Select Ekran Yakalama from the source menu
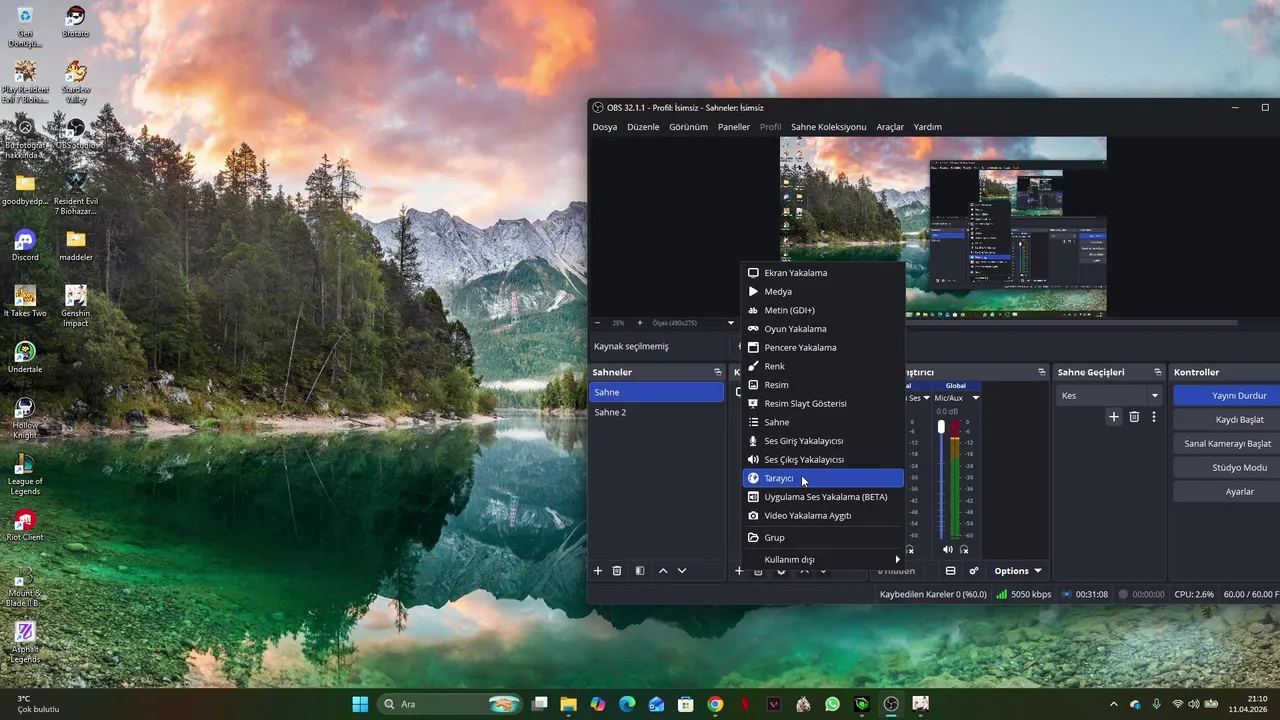This screenshot has width=1280, height=720. [823, 272]
